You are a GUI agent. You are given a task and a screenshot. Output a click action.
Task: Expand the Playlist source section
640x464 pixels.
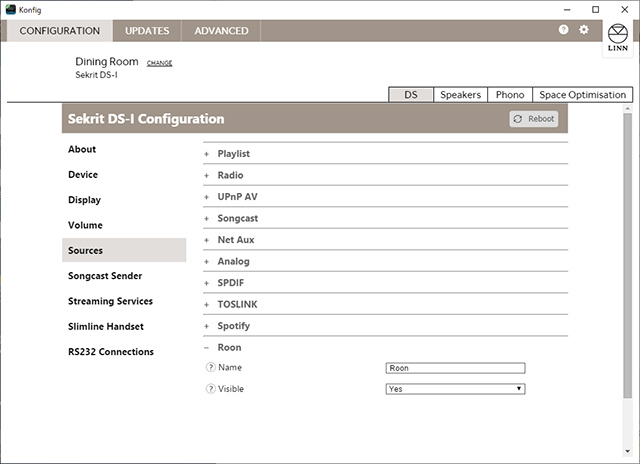point(385,154)
